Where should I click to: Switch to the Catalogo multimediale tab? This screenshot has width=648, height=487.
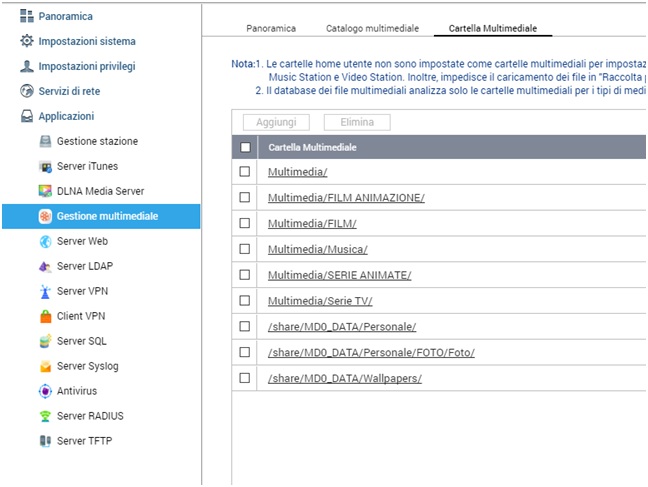(372, 29)
